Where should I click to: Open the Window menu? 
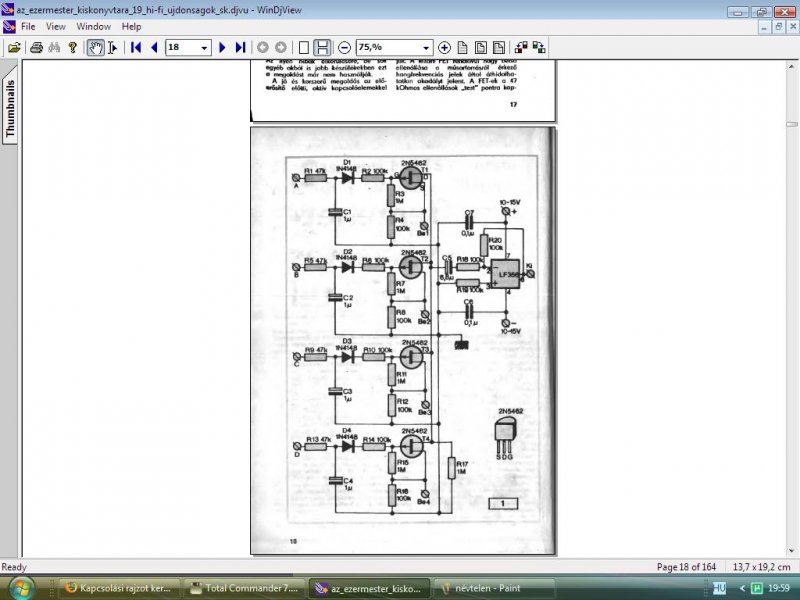[93, 27]
